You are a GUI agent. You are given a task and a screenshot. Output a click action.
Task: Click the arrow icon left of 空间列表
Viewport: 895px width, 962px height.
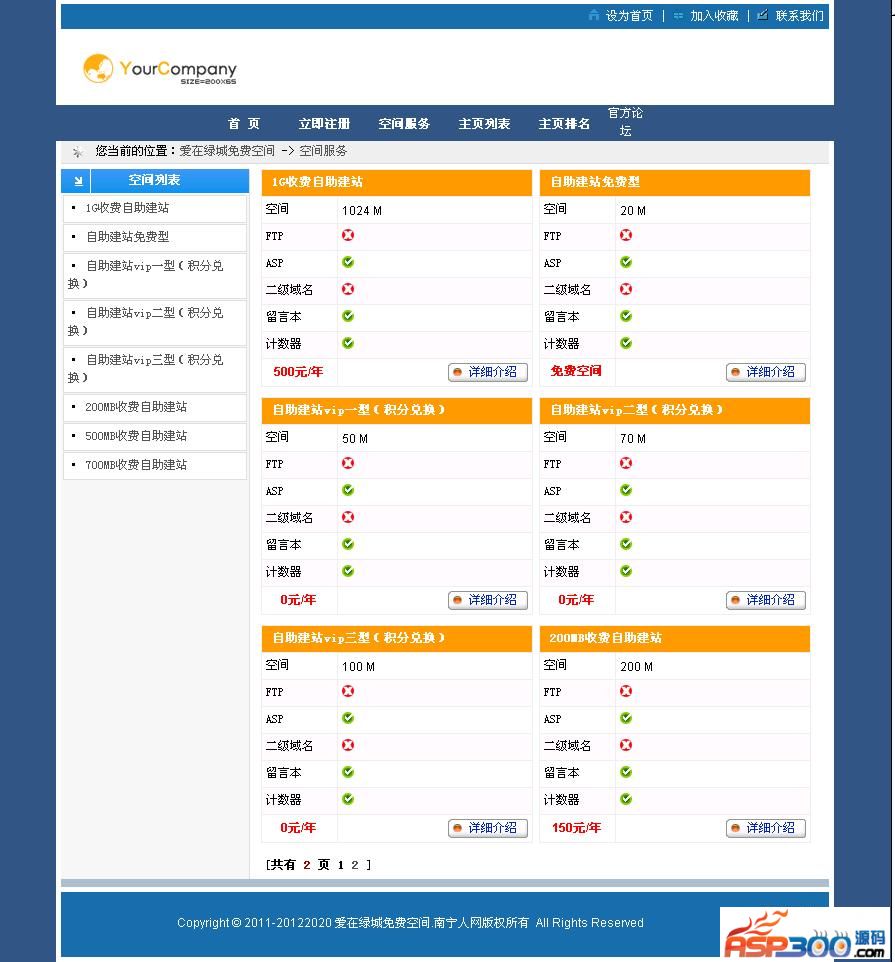pyautogui.click(x=78, y=180)
